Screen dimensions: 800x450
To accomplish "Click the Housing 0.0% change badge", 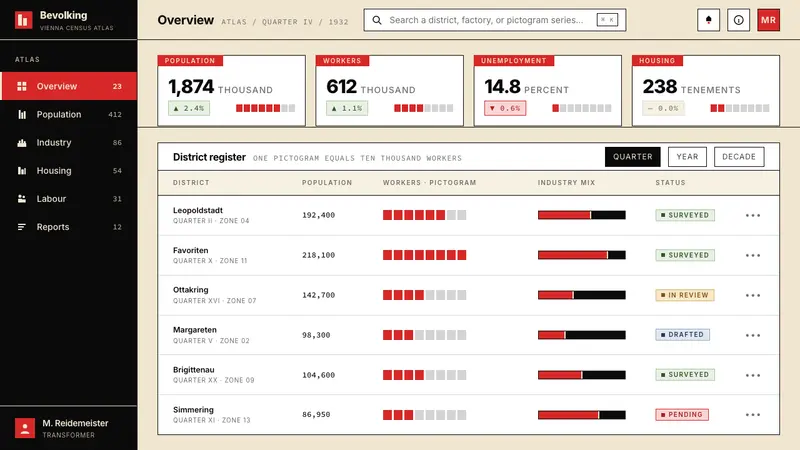I will pos(663,108).
